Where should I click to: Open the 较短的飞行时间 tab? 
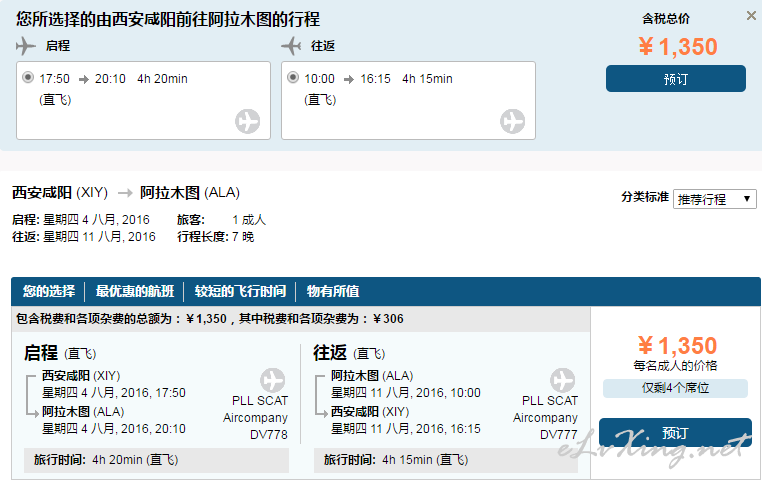tap(240, 291)
